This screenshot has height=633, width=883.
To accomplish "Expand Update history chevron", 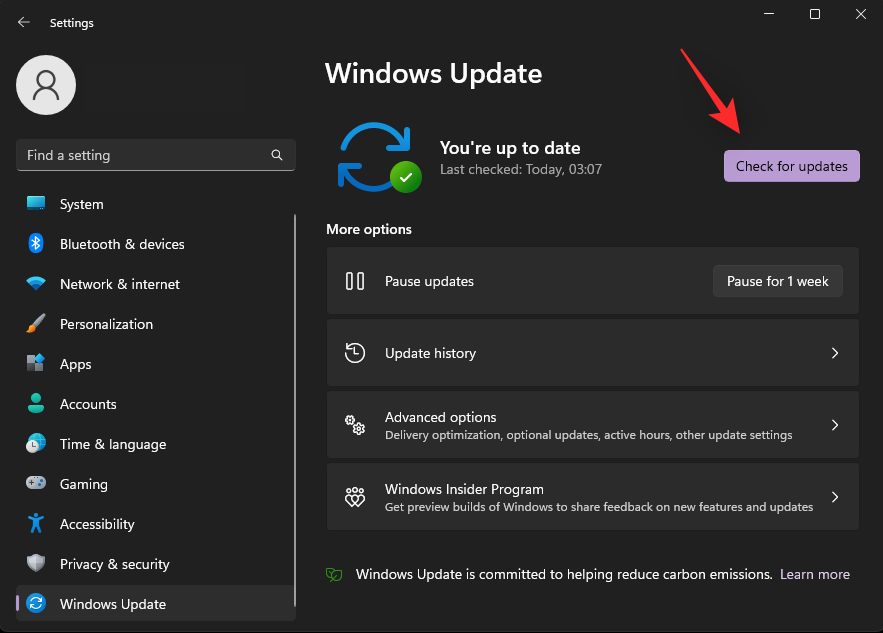I will (x=835, y=353).
